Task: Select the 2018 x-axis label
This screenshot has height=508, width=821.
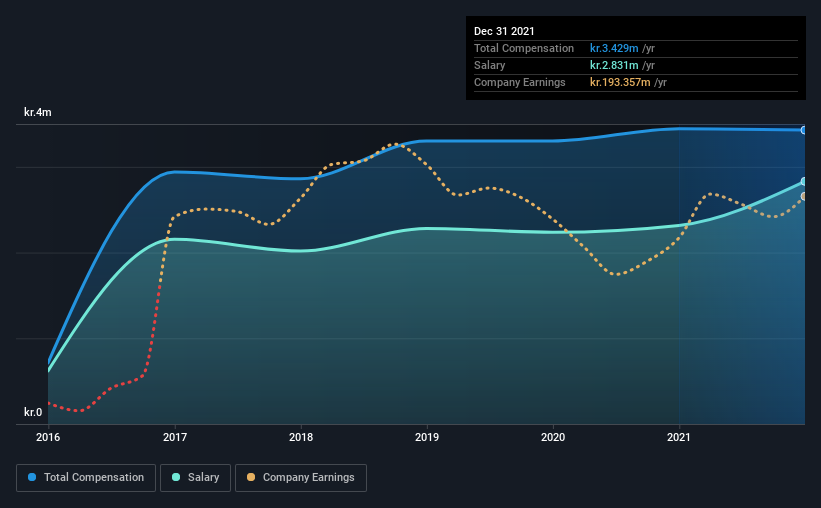Action: pyautogui.click(x=301, y=437)
